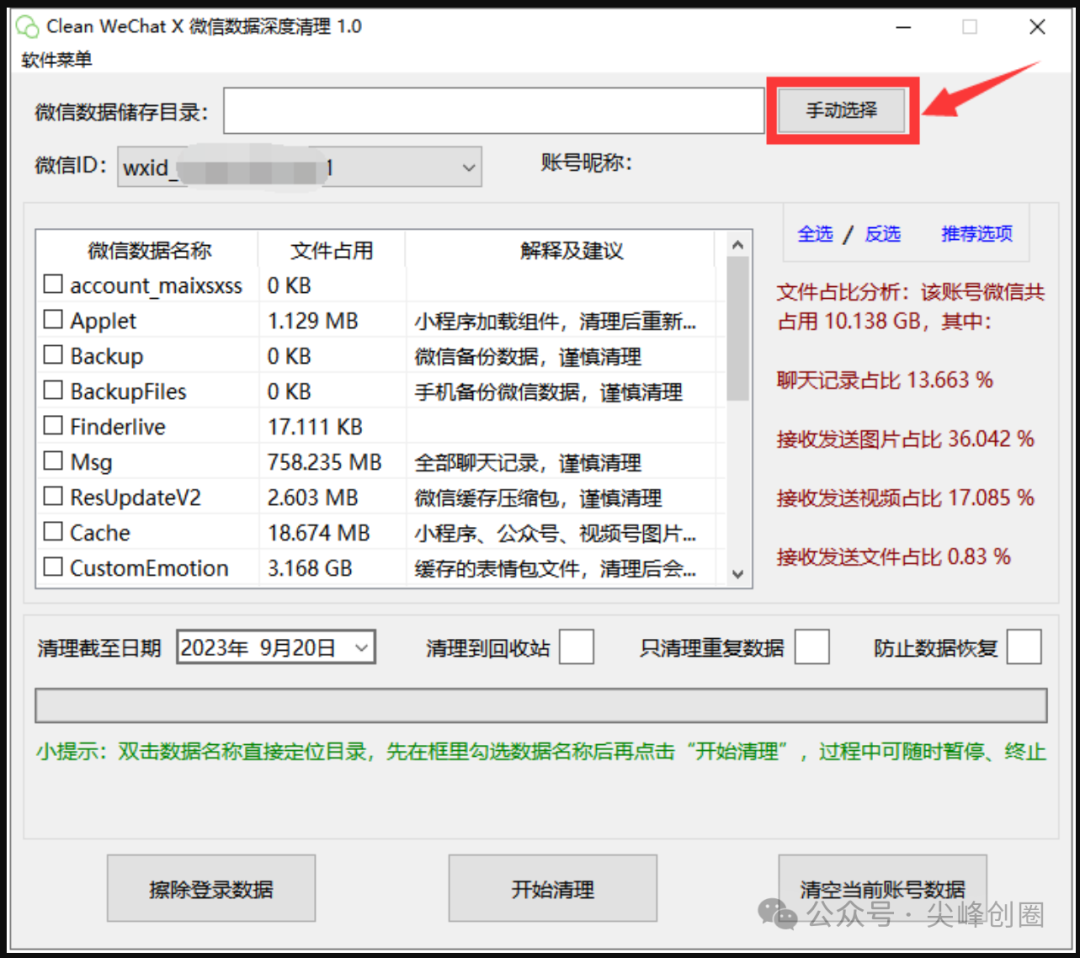1080x958 pixels.
Task: Select the 18.674 MB size cell
Action: point(318,533)
